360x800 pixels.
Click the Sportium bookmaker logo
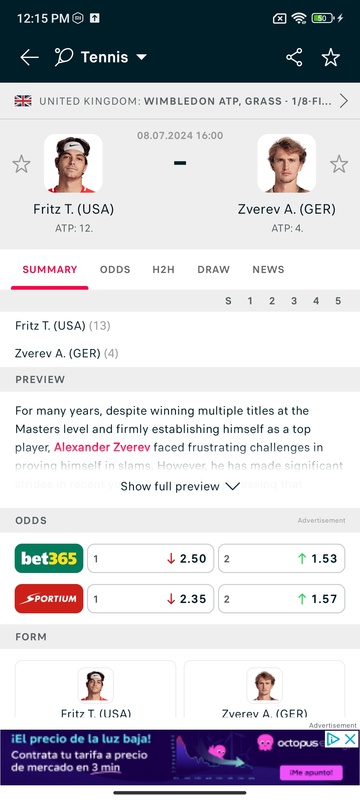49,598
